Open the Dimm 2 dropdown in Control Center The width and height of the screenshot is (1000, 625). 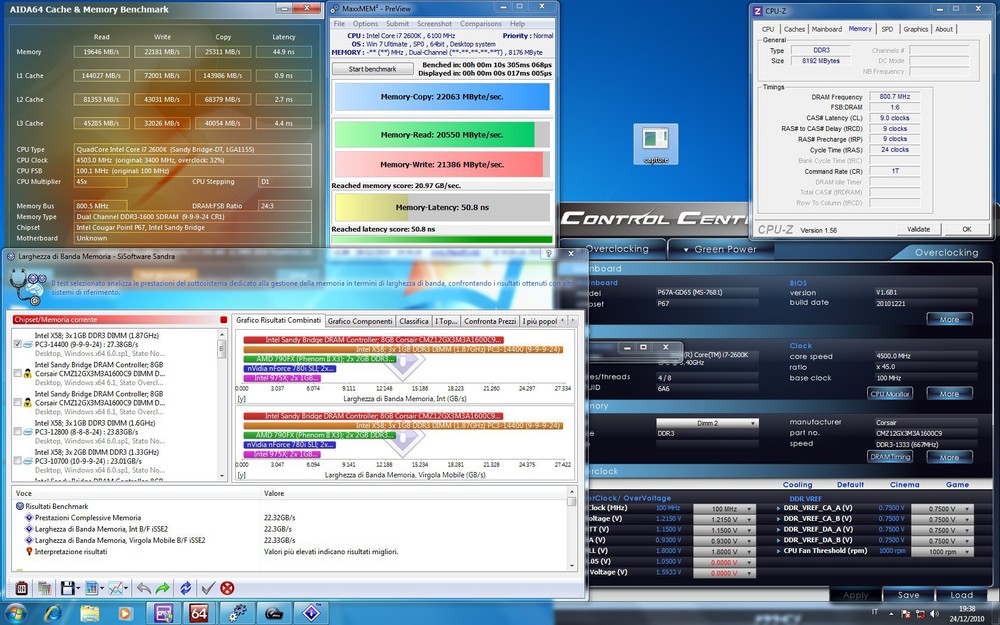click(707, 423)
